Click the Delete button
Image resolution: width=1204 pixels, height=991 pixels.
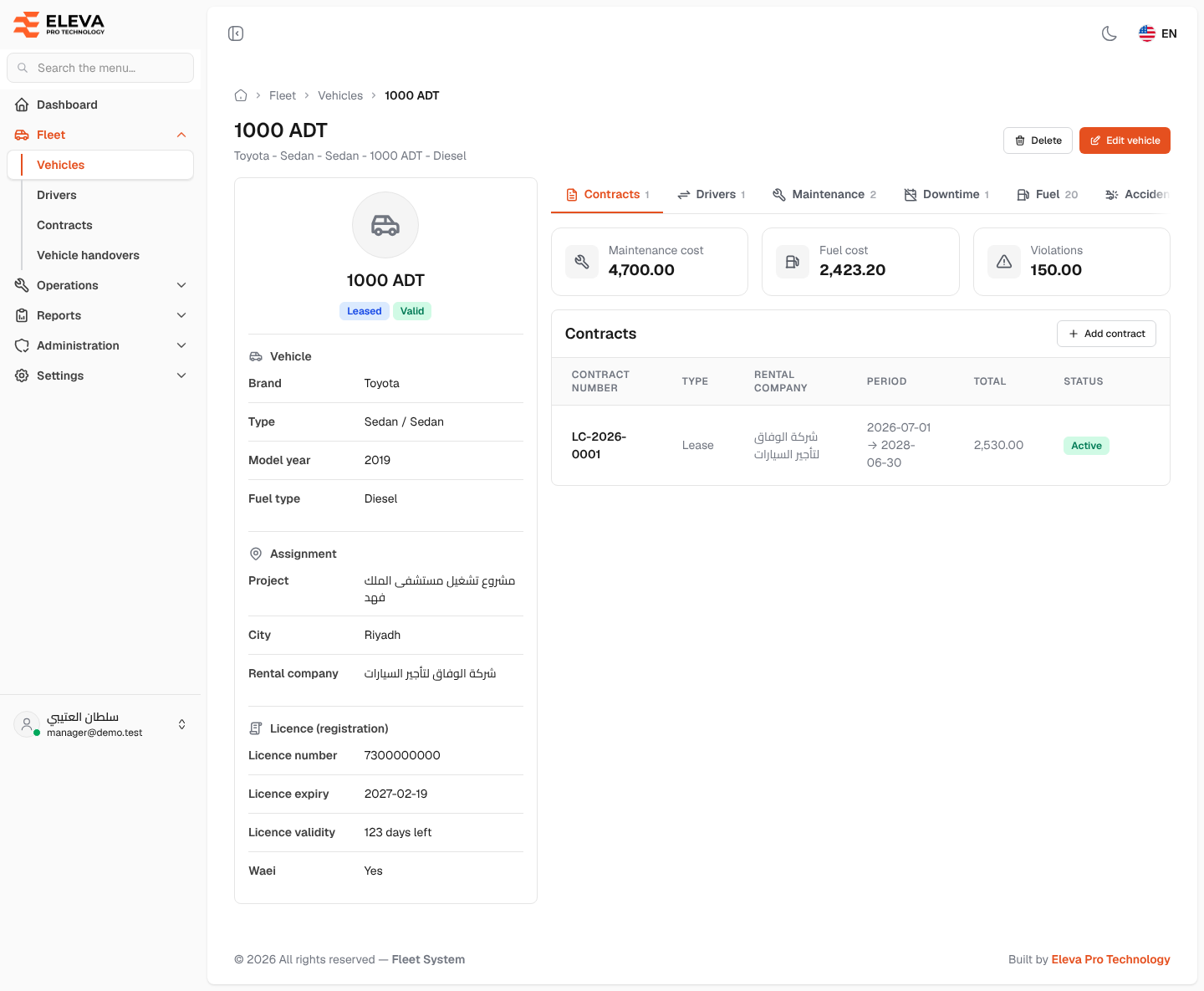pos(1038,140)
